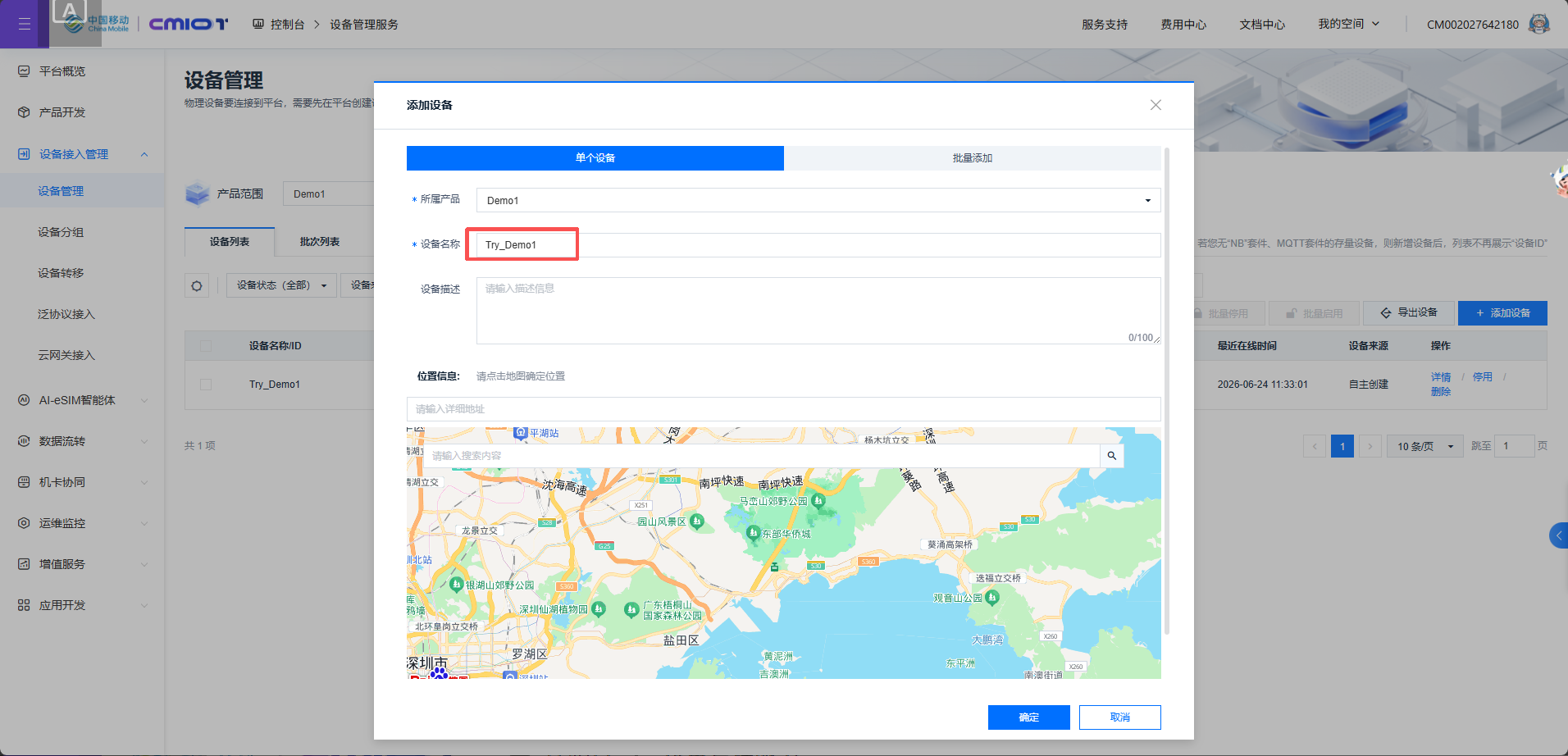Expand the AI-eSIM智能体 menu chevron
1568x756 pixels.
[x=144, y=400]
